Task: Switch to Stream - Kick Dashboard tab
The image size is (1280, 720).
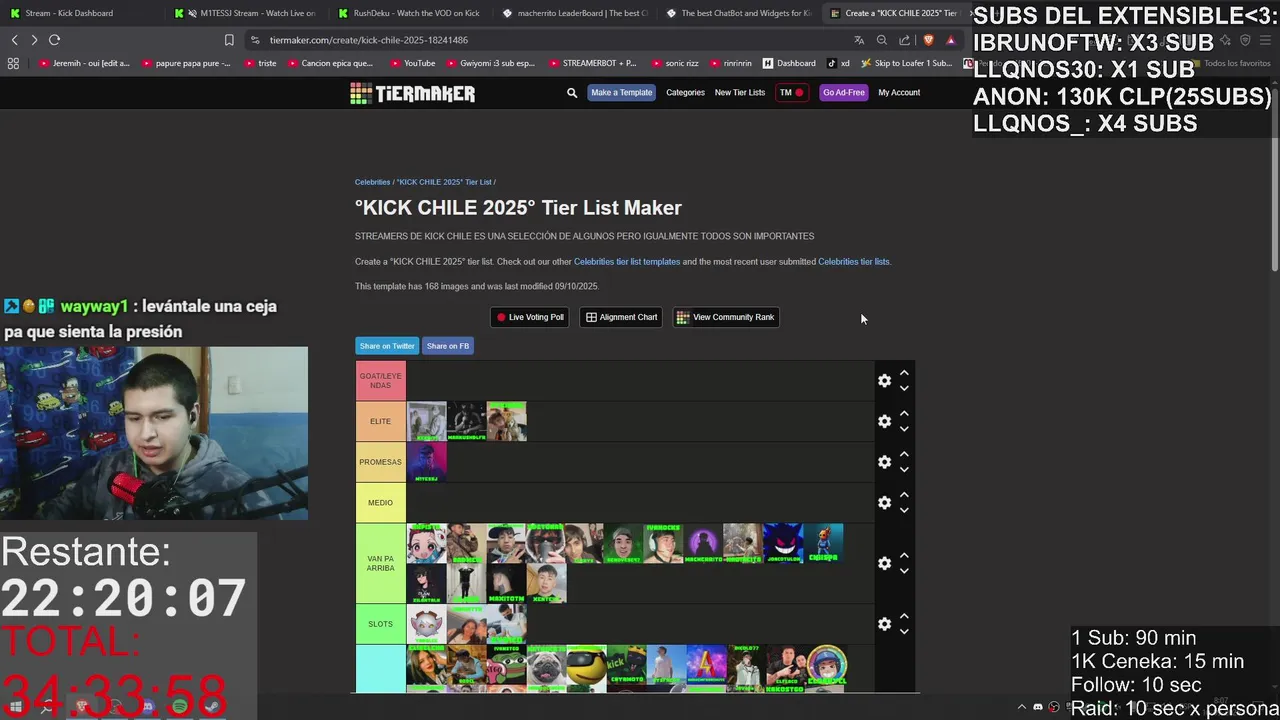Action: click(x=80, y=13)
